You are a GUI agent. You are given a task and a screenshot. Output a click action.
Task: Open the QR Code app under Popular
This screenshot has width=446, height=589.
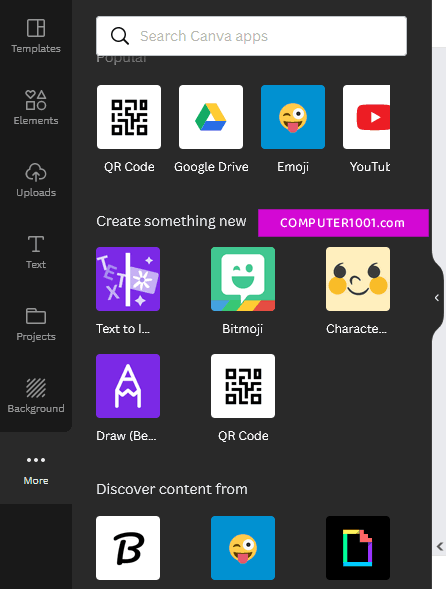click(x=129, y=117)
